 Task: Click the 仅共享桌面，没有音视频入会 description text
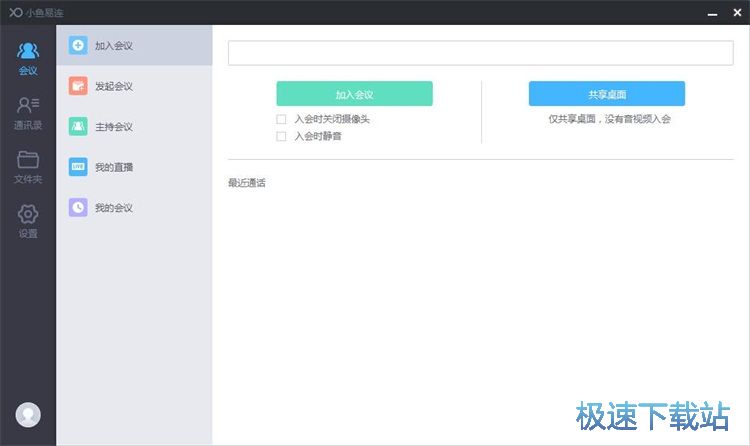(609, 119)
